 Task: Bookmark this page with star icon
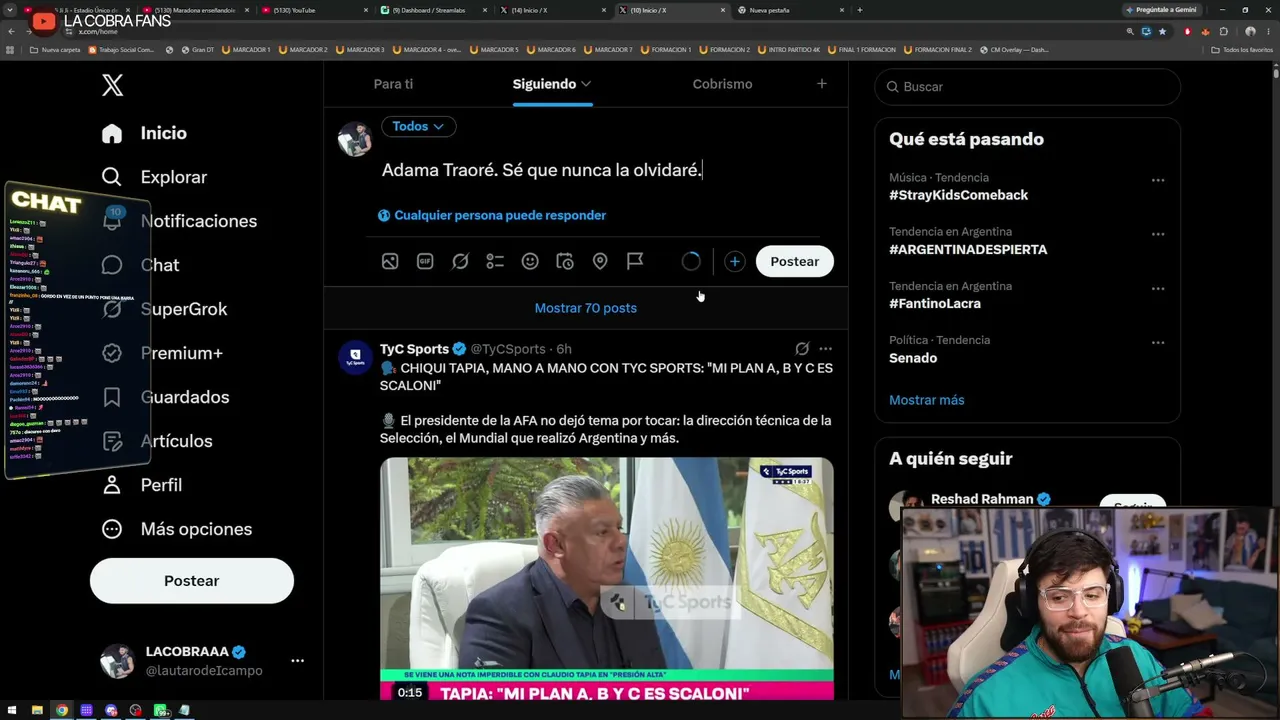[x=1162, y=31]
